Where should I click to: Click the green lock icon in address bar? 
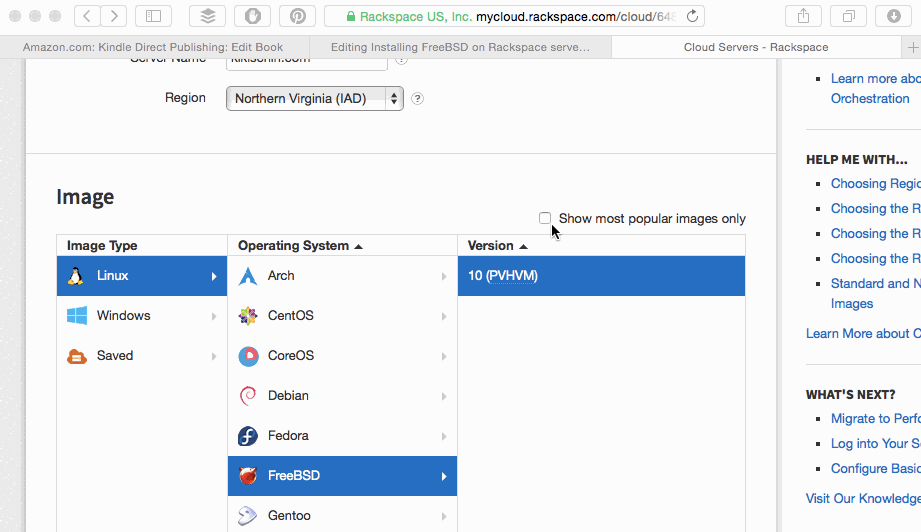[351, 16]
